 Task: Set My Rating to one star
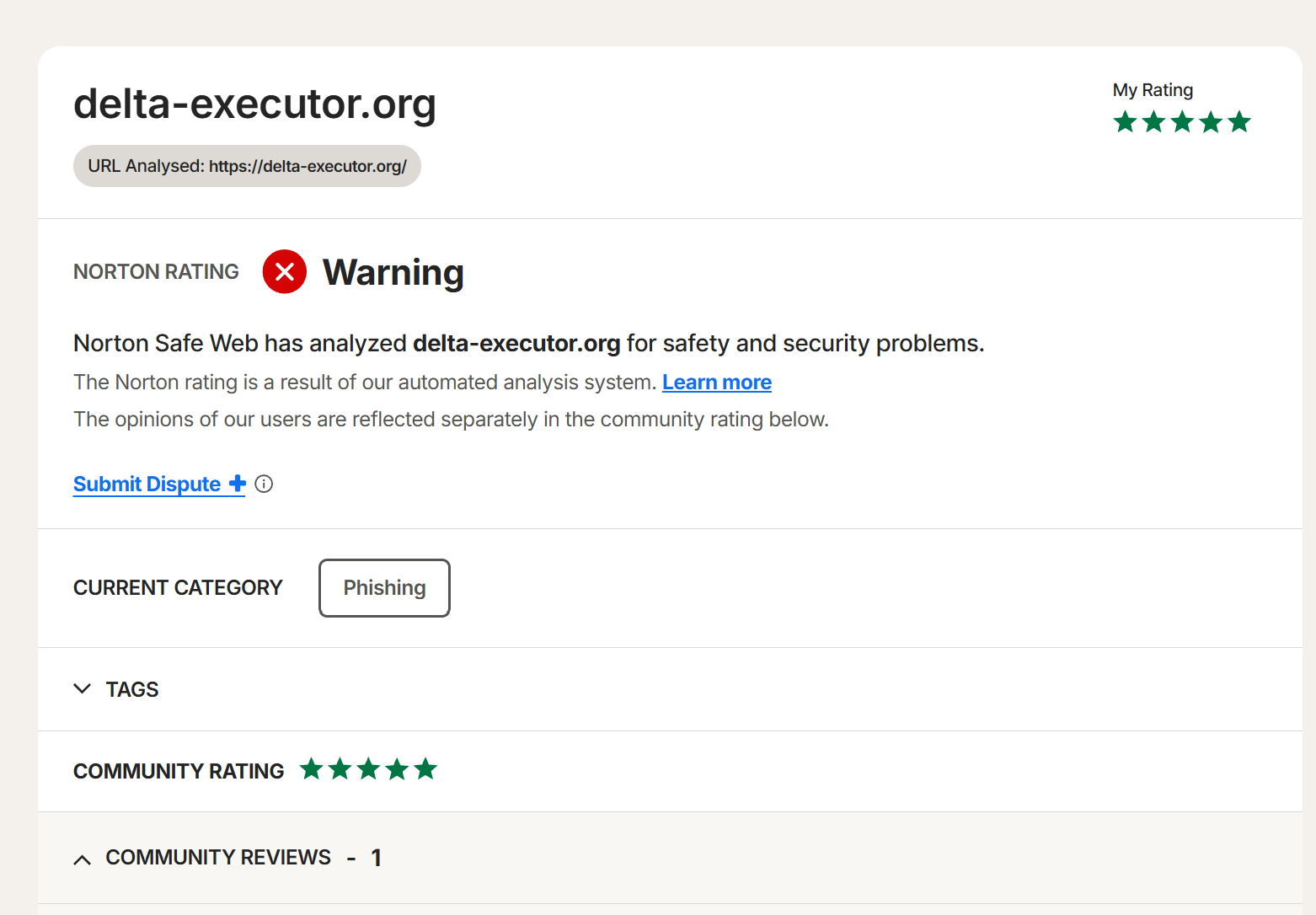(1125, 122)
